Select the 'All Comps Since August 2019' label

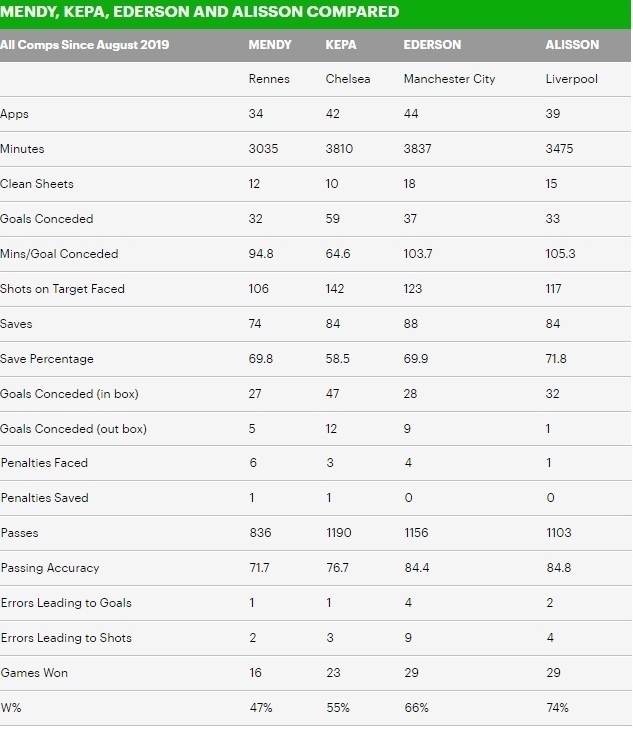(x=85, y=45)
